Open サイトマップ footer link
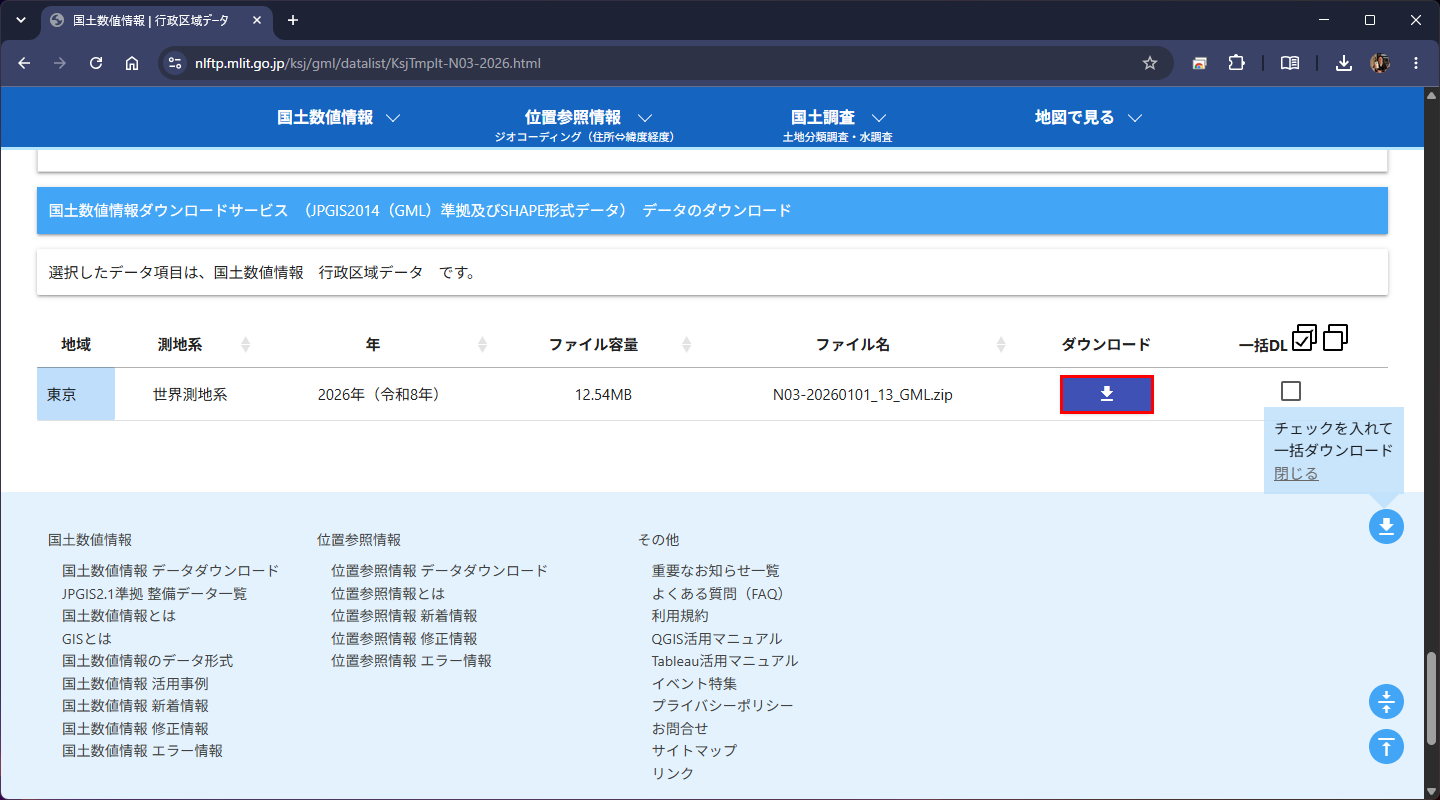Image resolution: width=1440 pixels, height=800 pixels. (695, 751)
